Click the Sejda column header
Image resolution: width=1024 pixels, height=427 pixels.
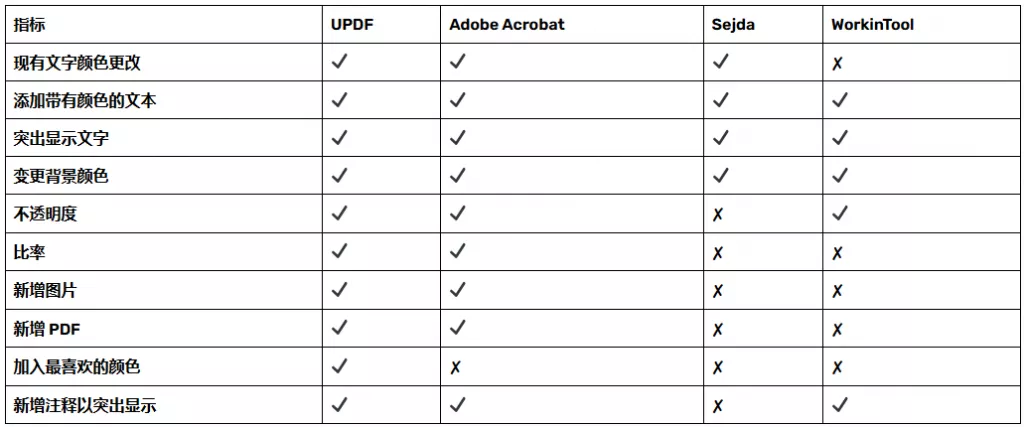click(x=732, y=24)
